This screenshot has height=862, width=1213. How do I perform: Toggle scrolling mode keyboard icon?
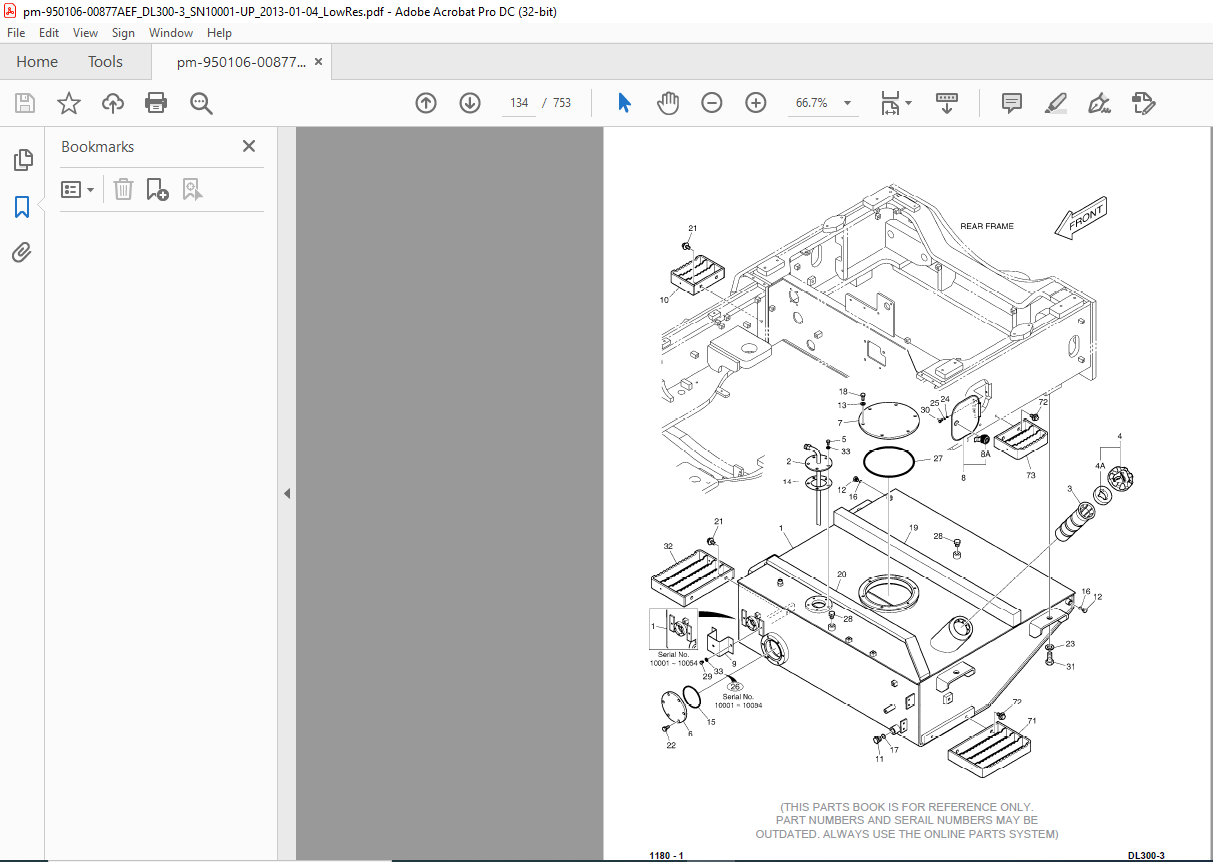pos(947,103)
